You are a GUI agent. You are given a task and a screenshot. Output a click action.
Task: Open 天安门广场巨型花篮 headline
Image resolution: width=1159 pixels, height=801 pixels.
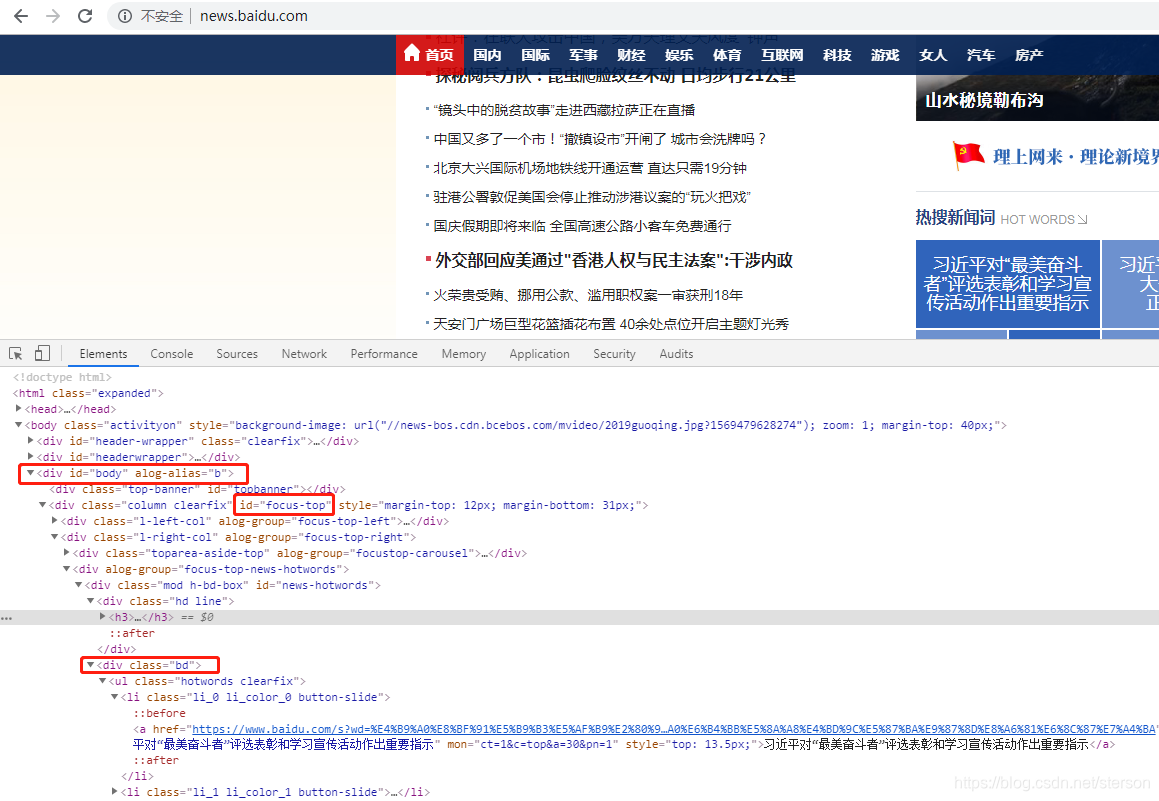click(x=611, y=324)
